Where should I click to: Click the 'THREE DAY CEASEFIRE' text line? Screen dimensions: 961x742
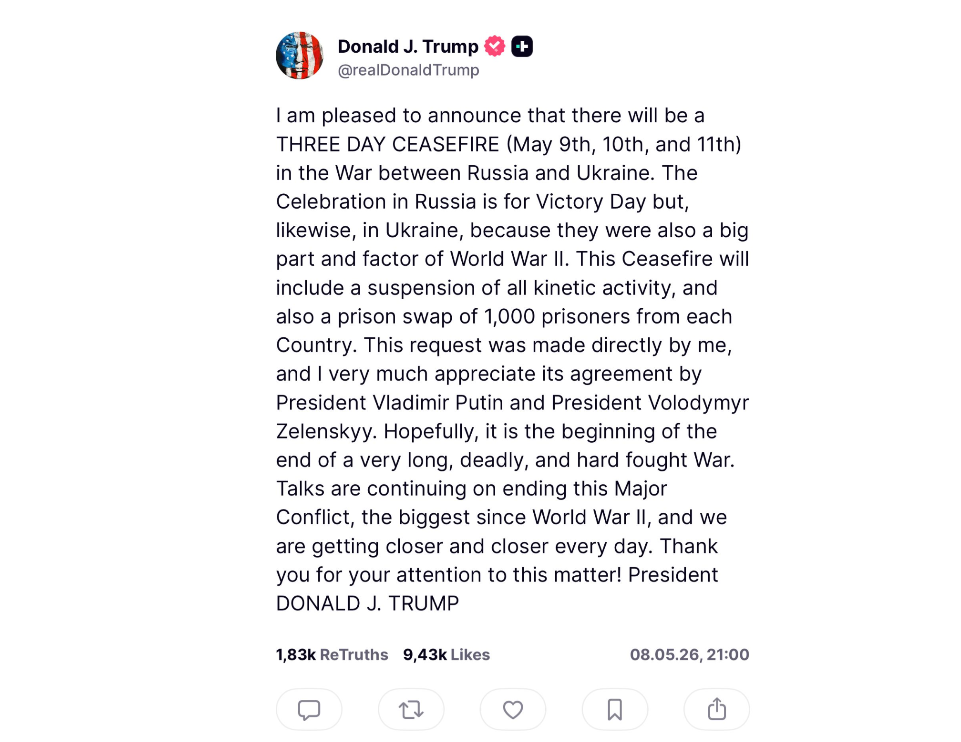(x=509, y=144)
